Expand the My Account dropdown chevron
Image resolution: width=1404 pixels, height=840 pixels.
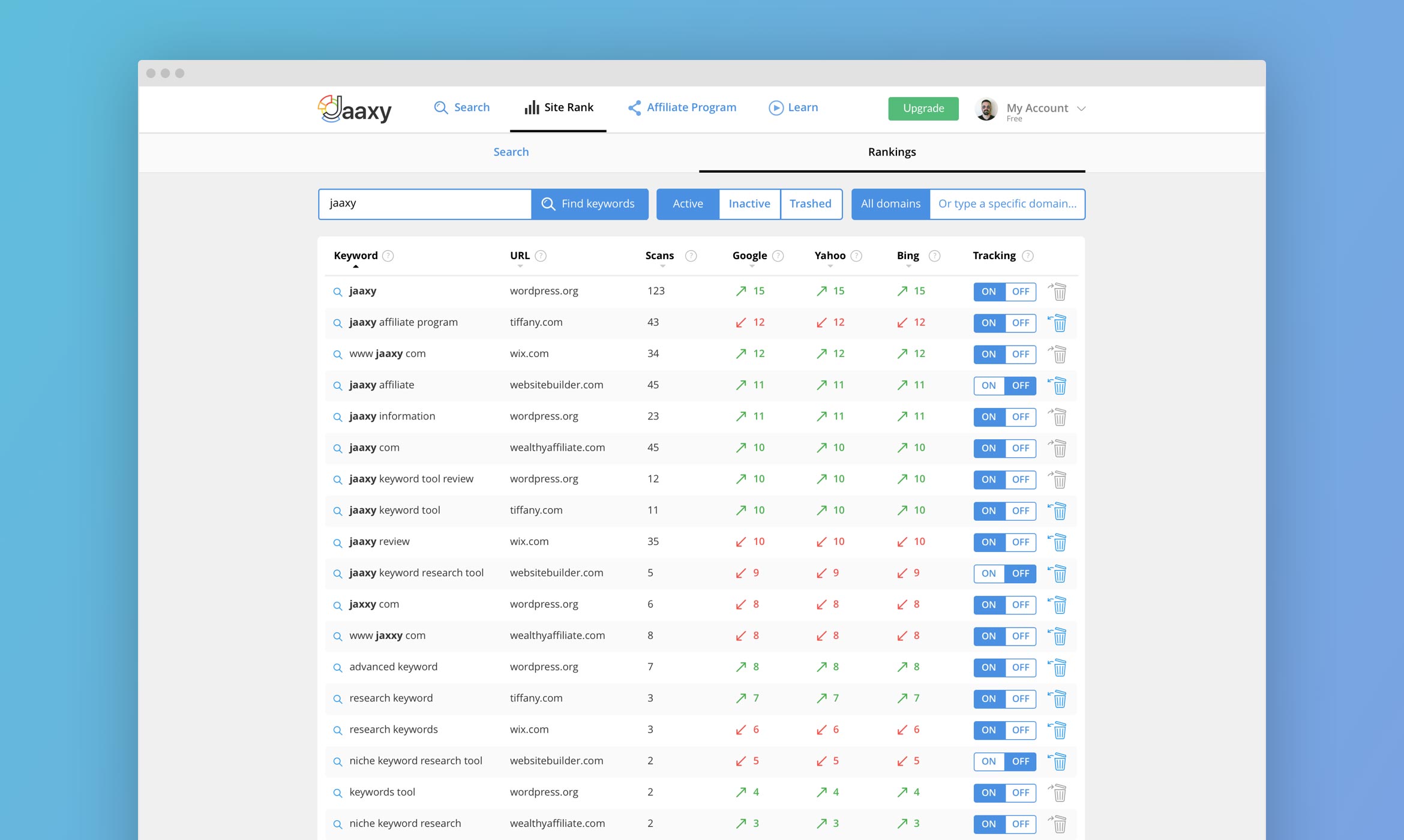click(1081, 109)
